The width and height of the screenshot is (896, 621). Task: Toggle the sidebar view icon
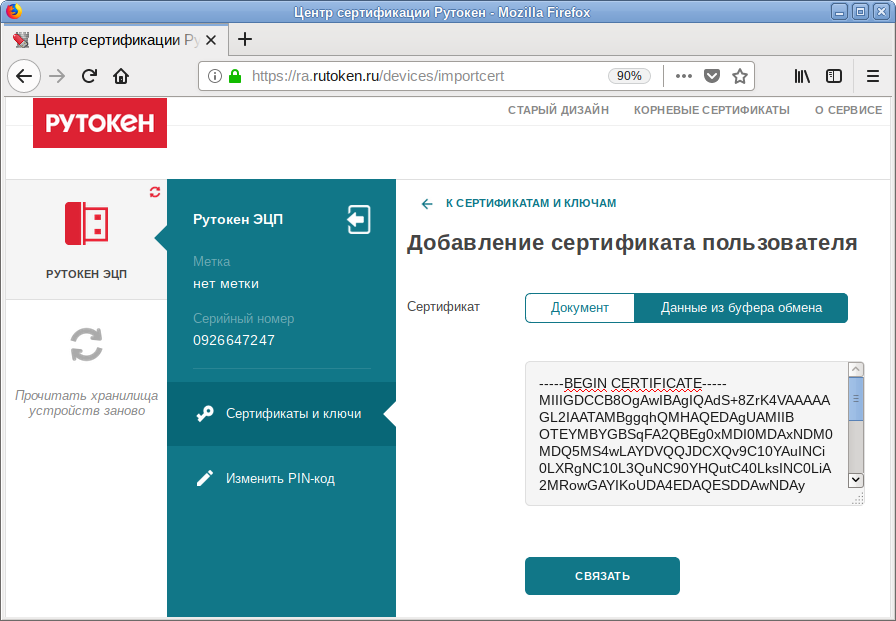pyautogui.click(x=834, y=76)
